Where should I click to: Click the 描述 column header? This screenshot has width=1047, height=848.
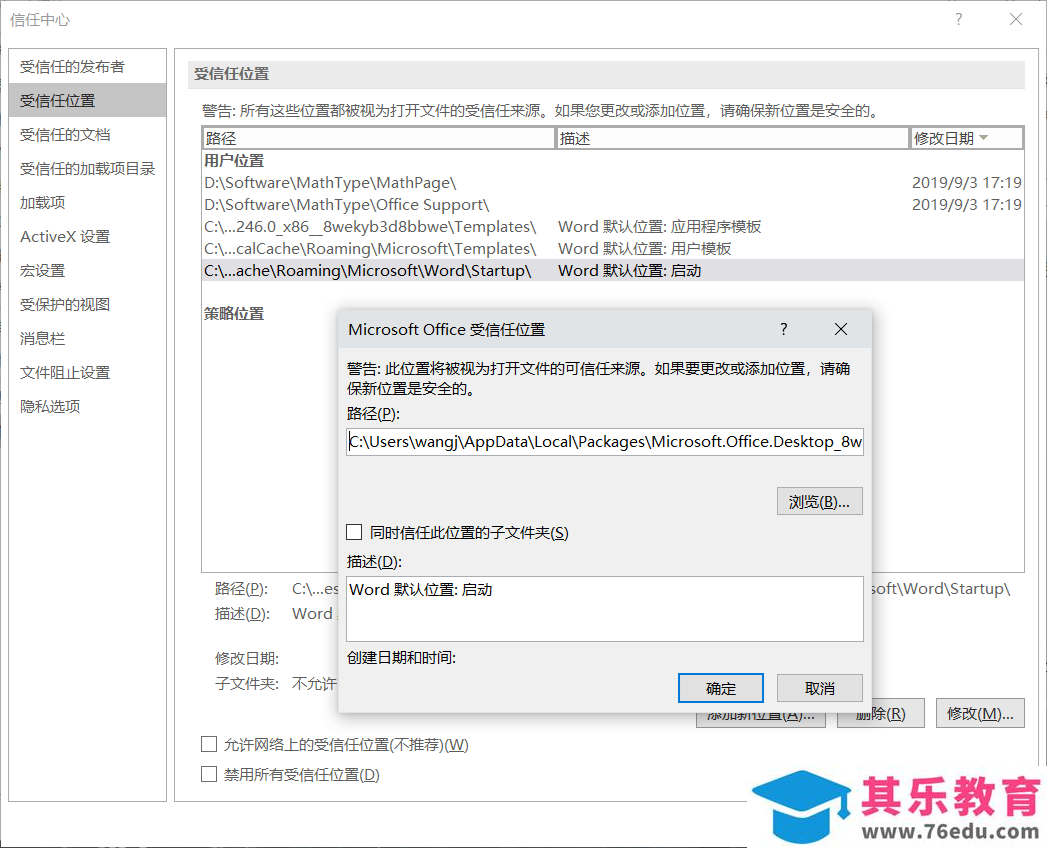[x=732, y=138]
